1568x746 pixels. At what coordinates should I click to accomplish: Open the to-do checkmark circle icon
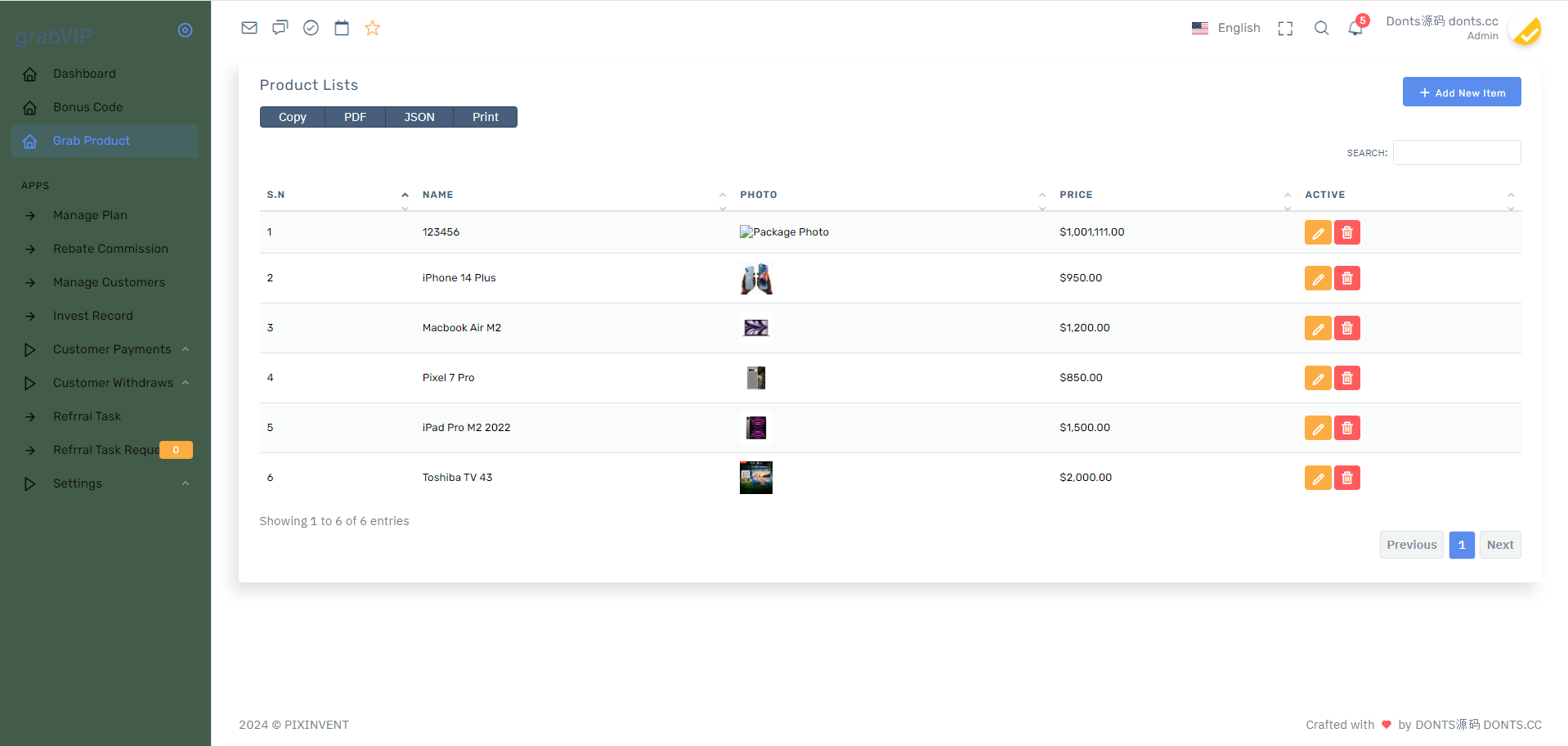point(311,28)
